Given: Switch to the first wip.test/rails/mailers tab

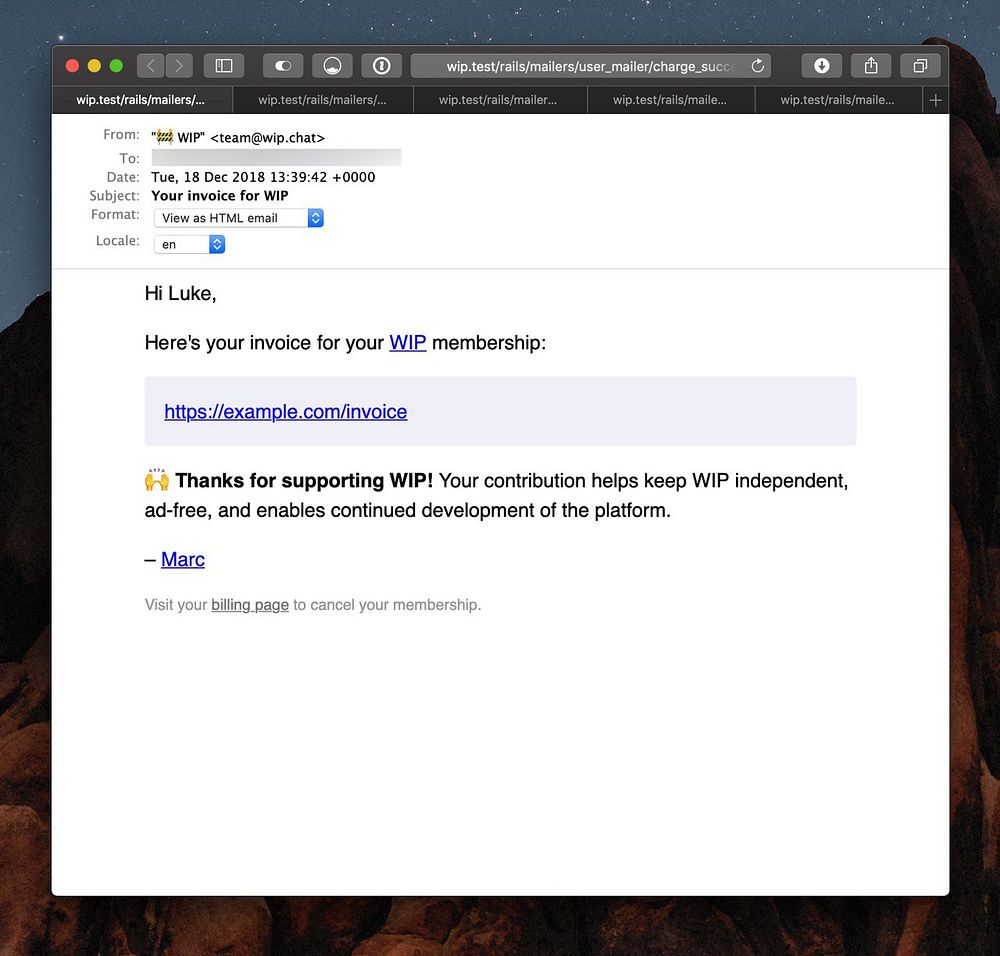Looking at the screenshot, I should pyautogui.click(x=142, y=100).
